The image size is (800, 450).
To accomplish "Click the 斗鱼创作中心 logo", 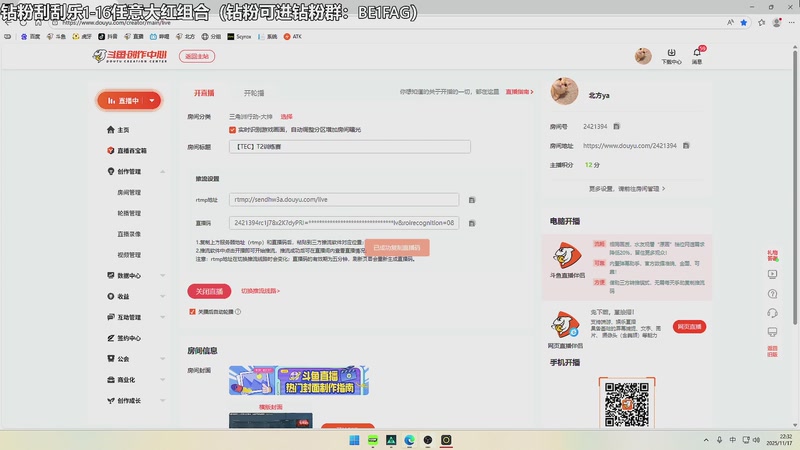I will [130, 56].
